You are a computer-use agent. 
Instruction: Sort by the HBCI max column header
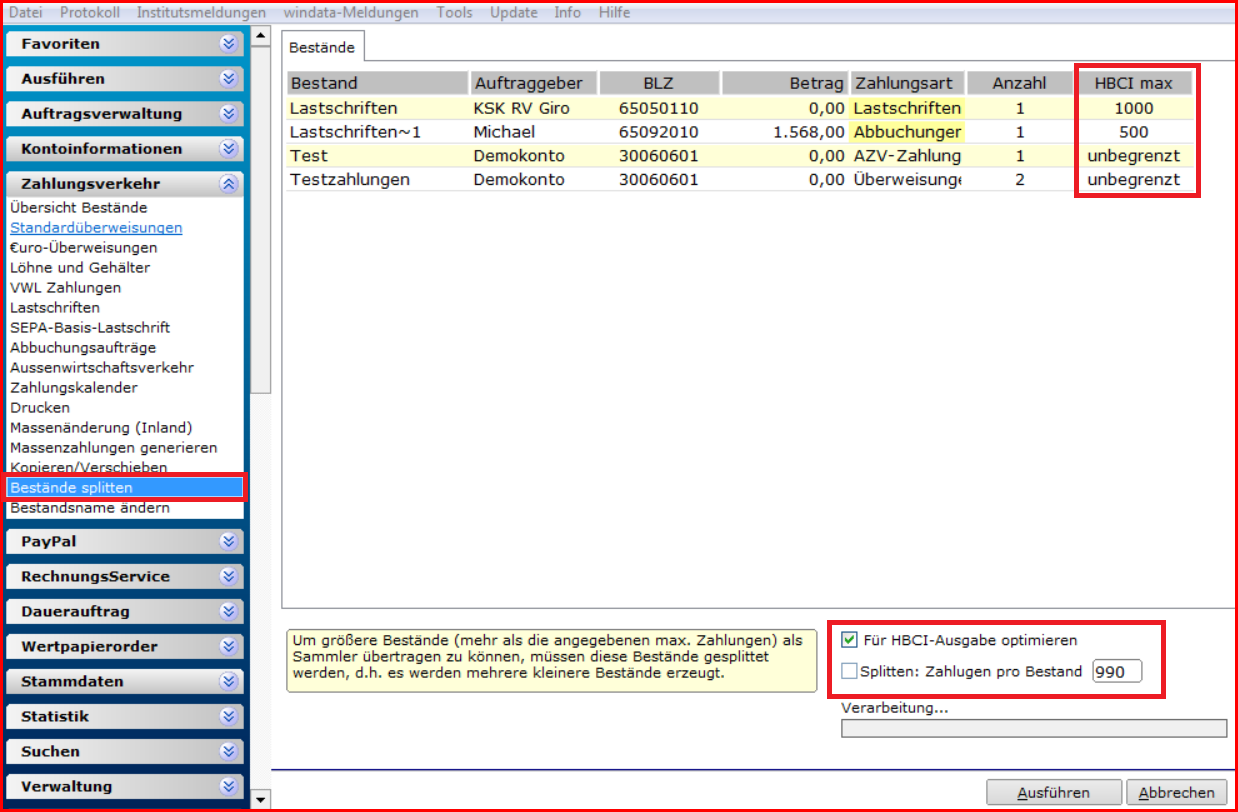pyautogui.click(x=1135, y=83)
